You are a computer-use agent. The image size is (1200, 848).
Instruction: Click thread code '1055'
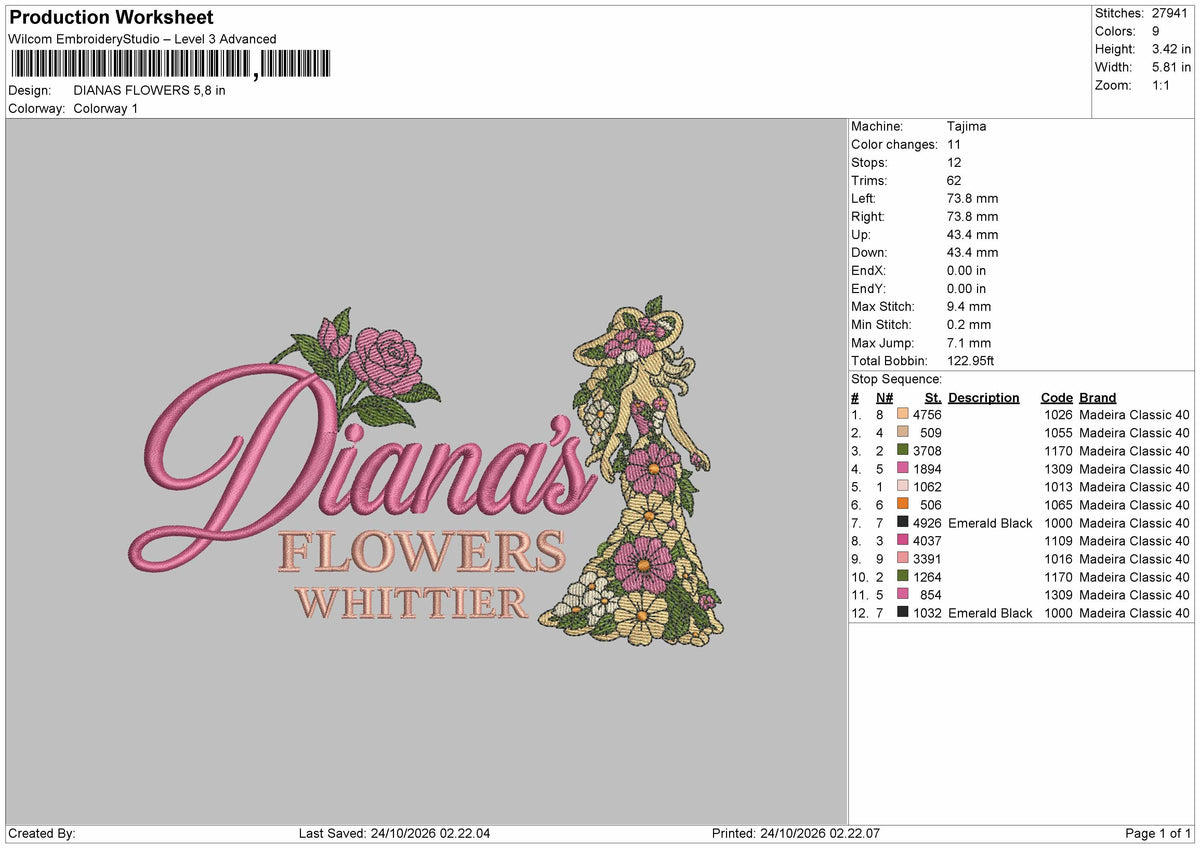1058,433
